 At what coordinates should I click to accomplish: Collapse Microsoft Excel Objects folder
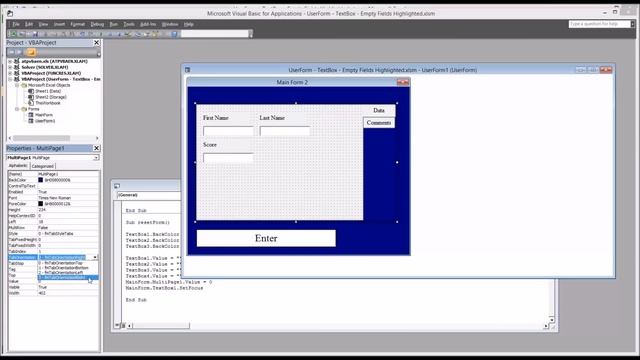[17, 85]
